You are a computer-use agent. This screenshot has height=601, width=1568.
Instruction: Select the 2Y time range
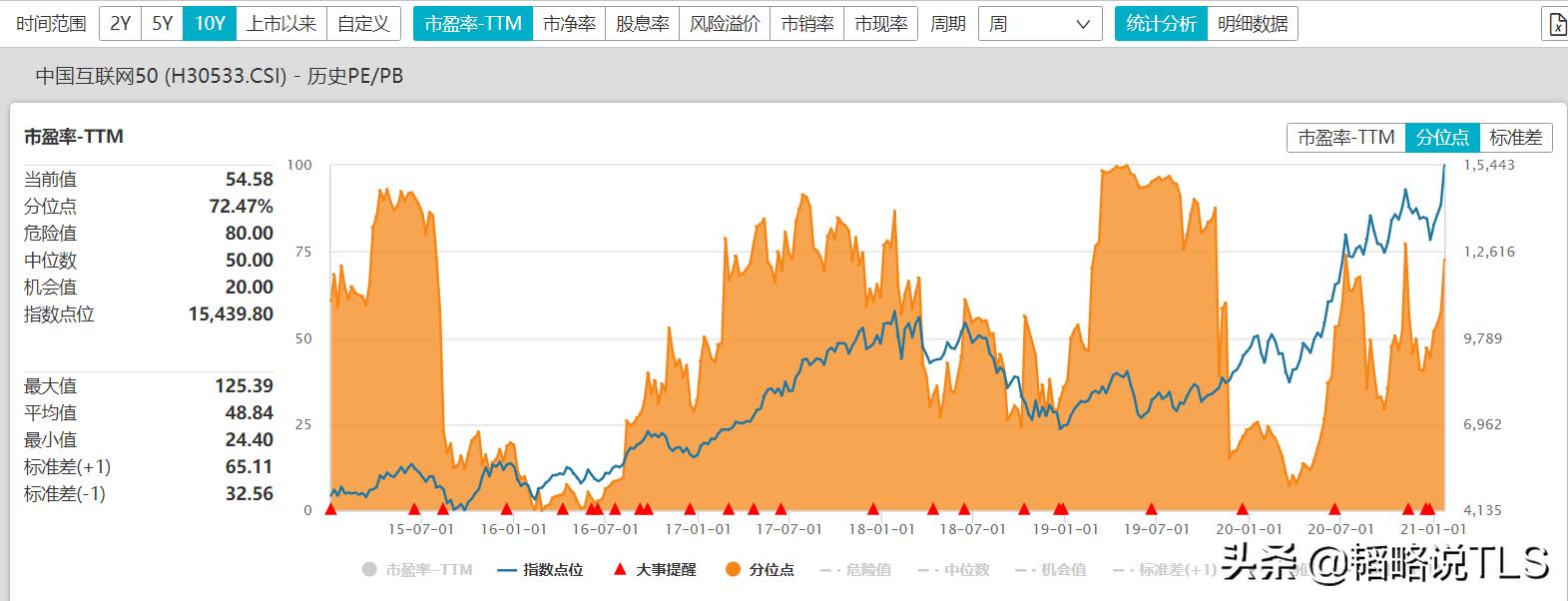(x=120, y=23)
